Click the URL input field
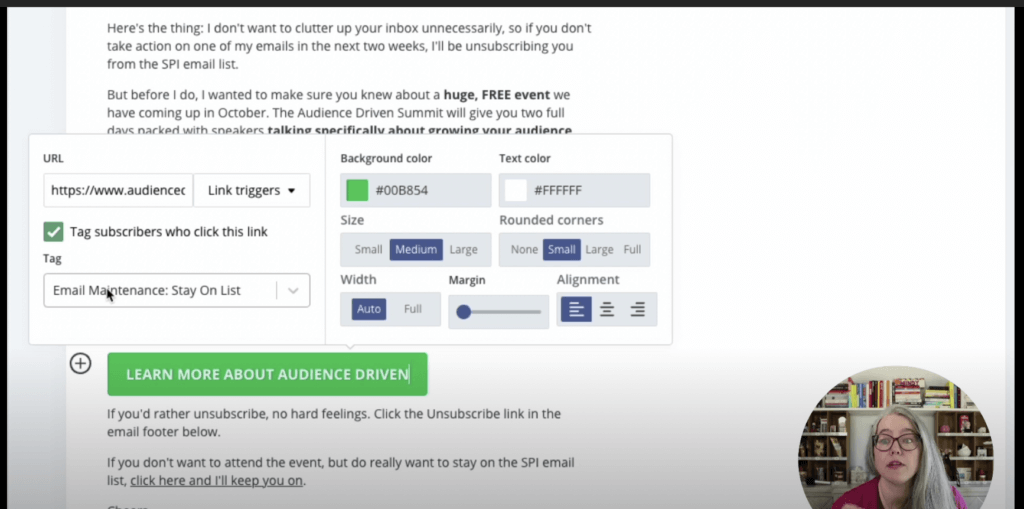1024x509 pixels. [118, 190]
